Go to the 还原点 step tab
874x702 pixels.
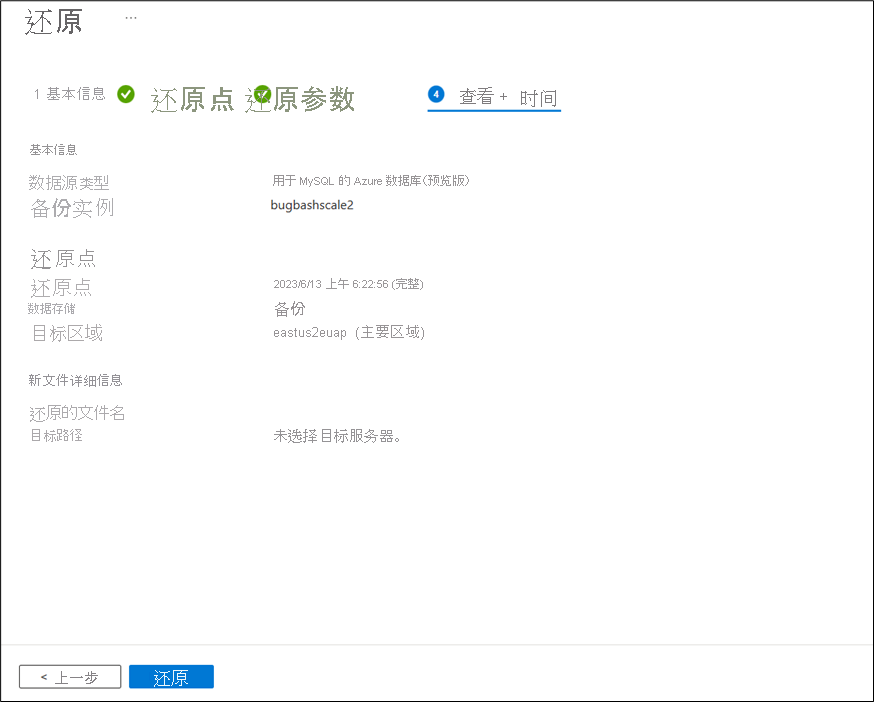pyautogui.click(x=192, y=100)
